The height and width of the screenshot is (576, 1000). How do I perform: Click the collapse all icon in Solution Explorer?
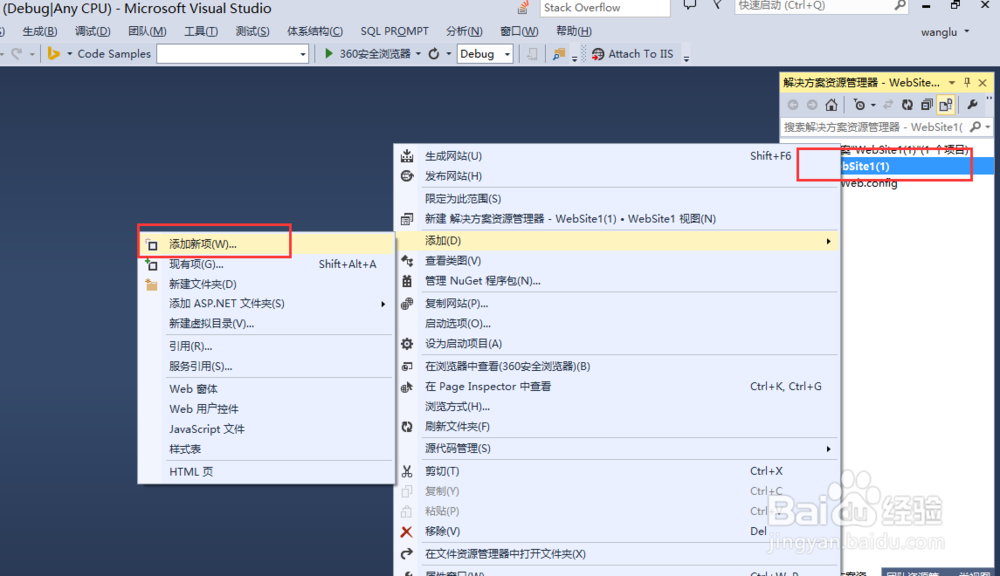[926, 105]
